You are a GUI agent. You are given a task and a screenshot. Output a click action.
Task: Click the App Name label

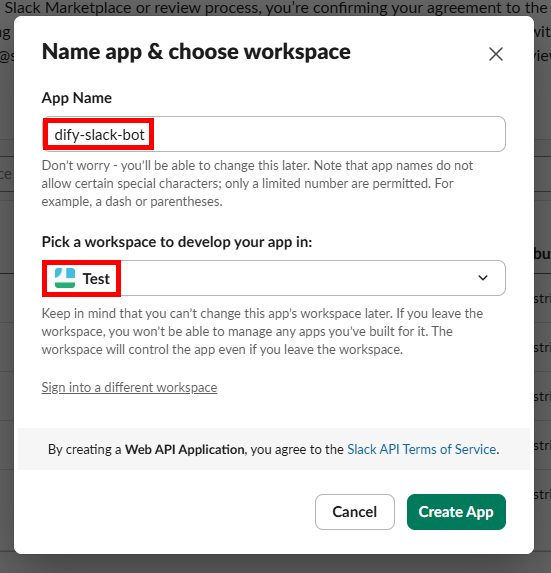(x=77, y=98)
